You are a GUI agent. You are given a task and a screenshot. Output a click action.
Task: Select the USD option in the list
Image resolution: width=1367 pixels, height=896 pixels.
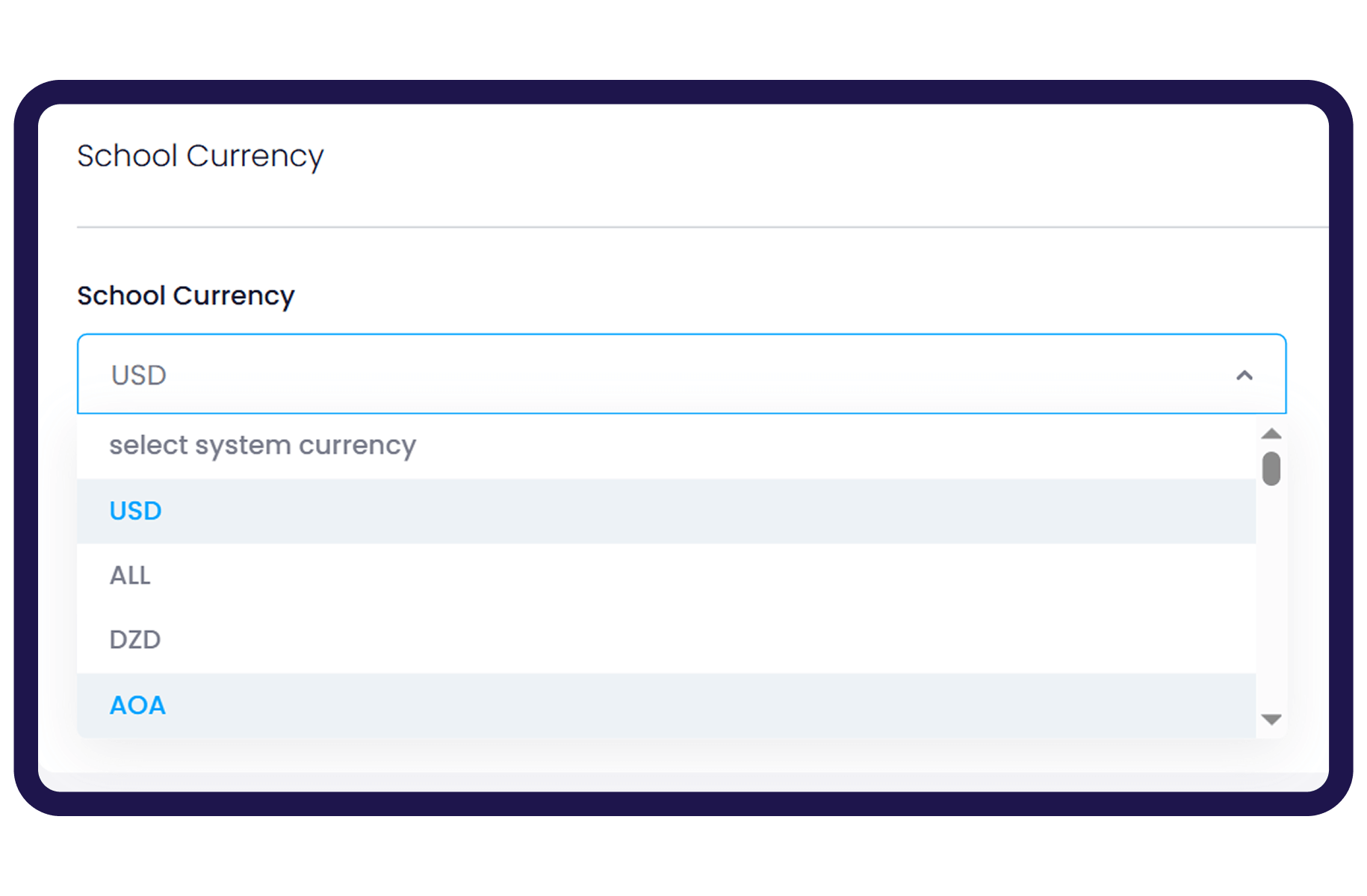point(135,511)
